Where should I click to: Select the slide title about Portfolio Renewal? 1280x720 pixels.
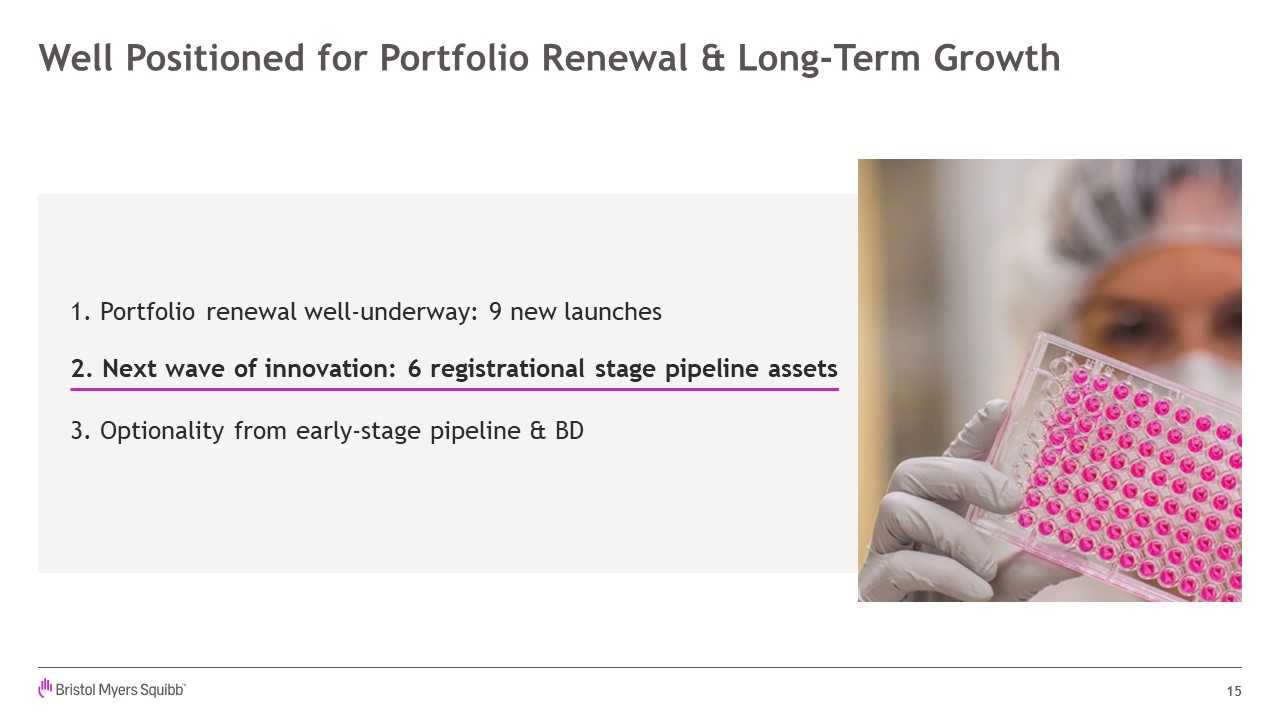tap(549, 58)
